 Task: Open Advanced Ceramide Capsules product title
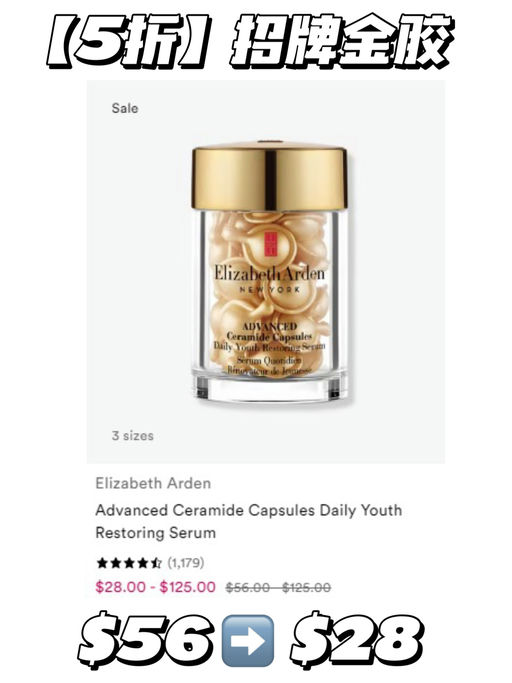click(x=248, y=521)
